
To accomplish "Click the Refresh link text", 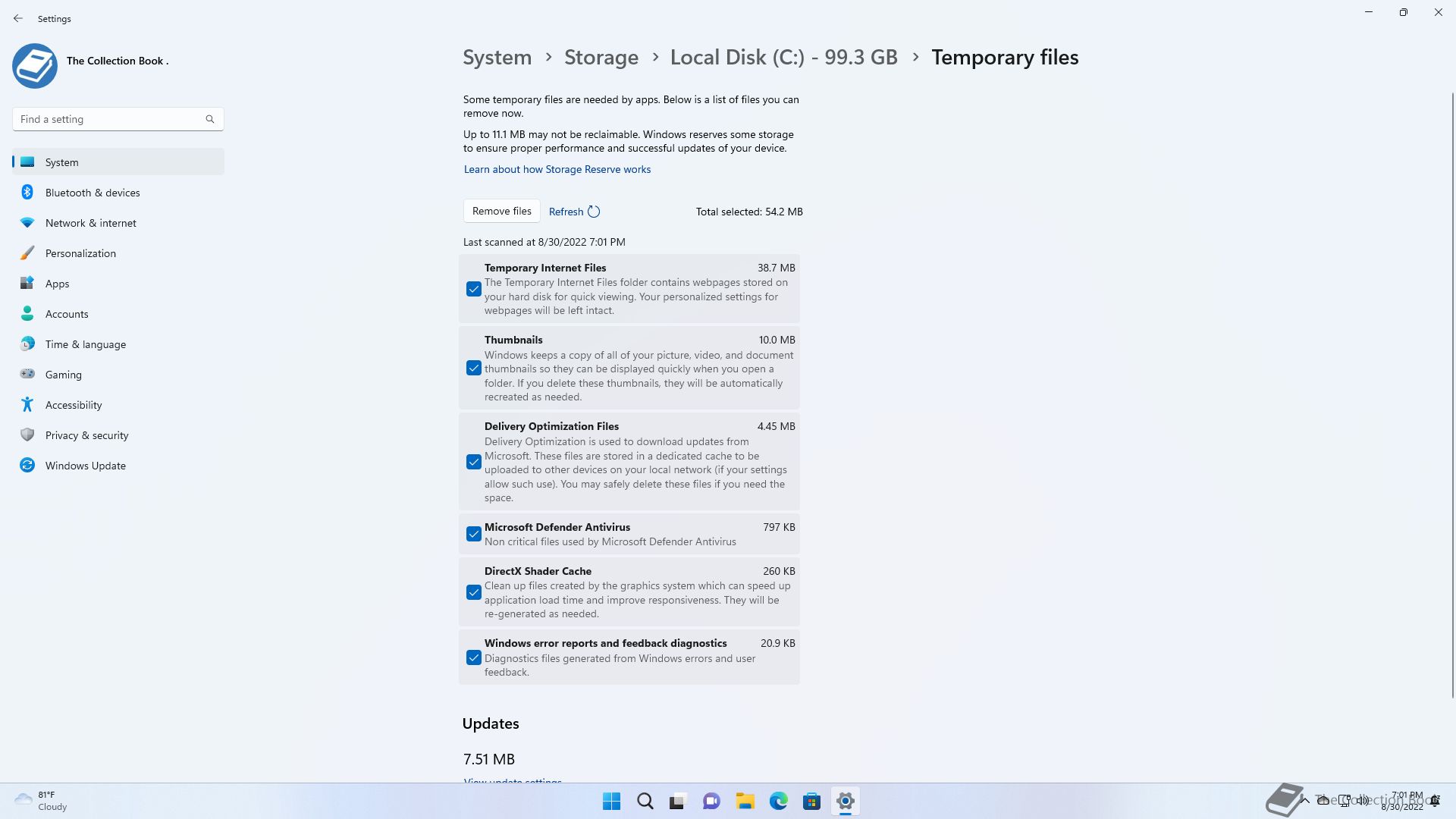I will pyautogui.click(x=566, y=212).
